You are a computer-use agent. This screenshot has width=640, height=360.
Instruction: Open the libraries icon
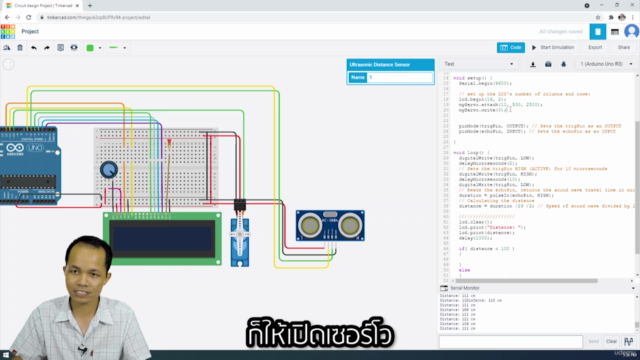pyautogui.click(x=548, y=64)
